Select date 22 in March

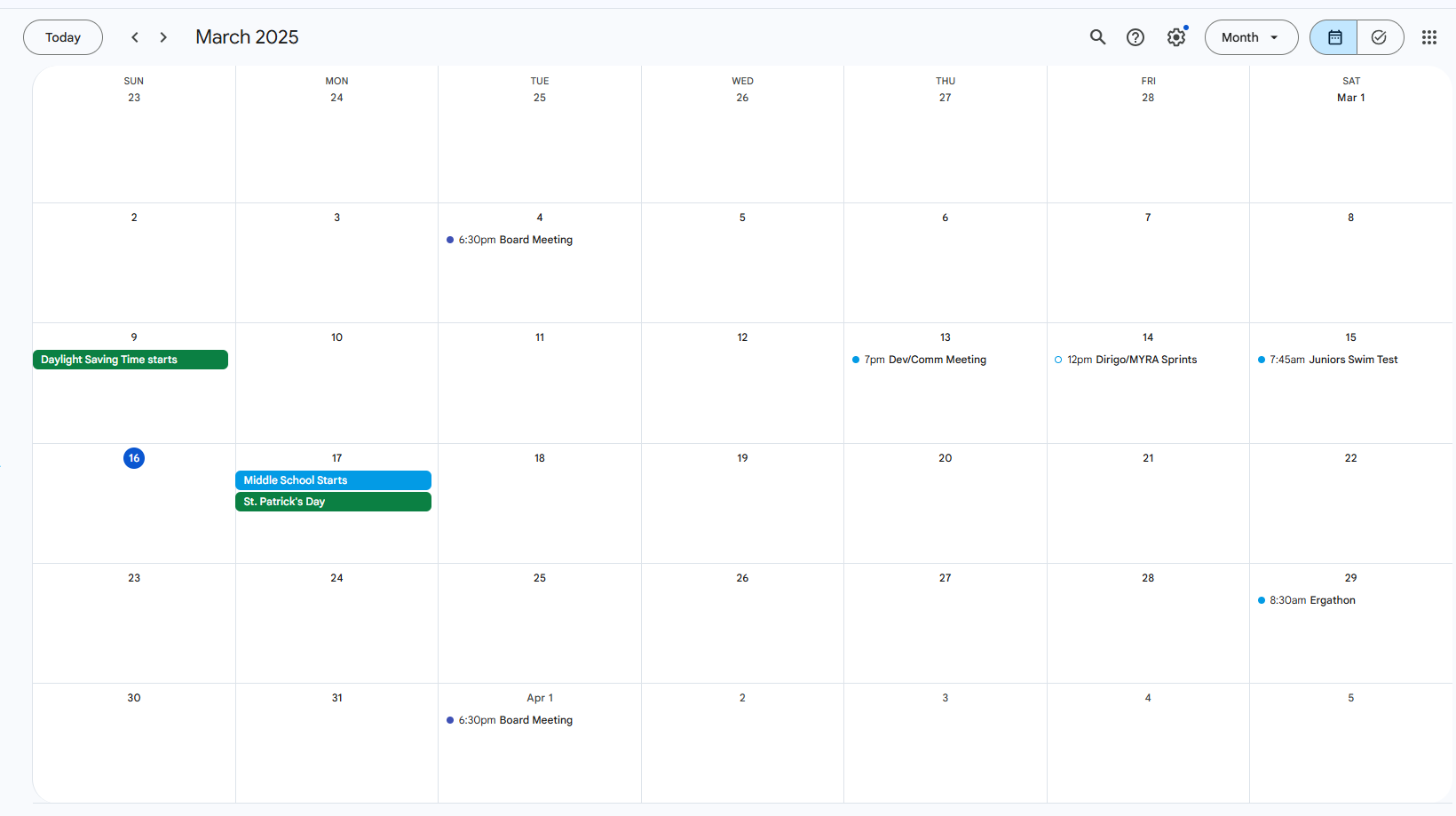[x=1350, y=458]
